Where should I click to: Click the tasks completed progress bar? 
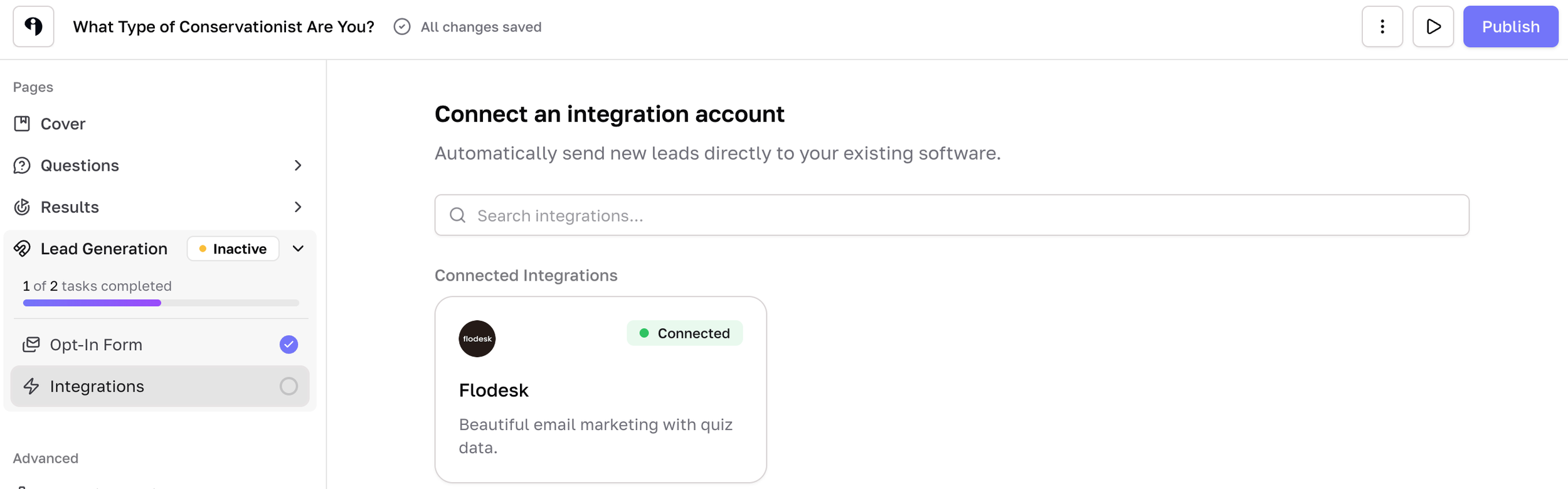point(161,303)
